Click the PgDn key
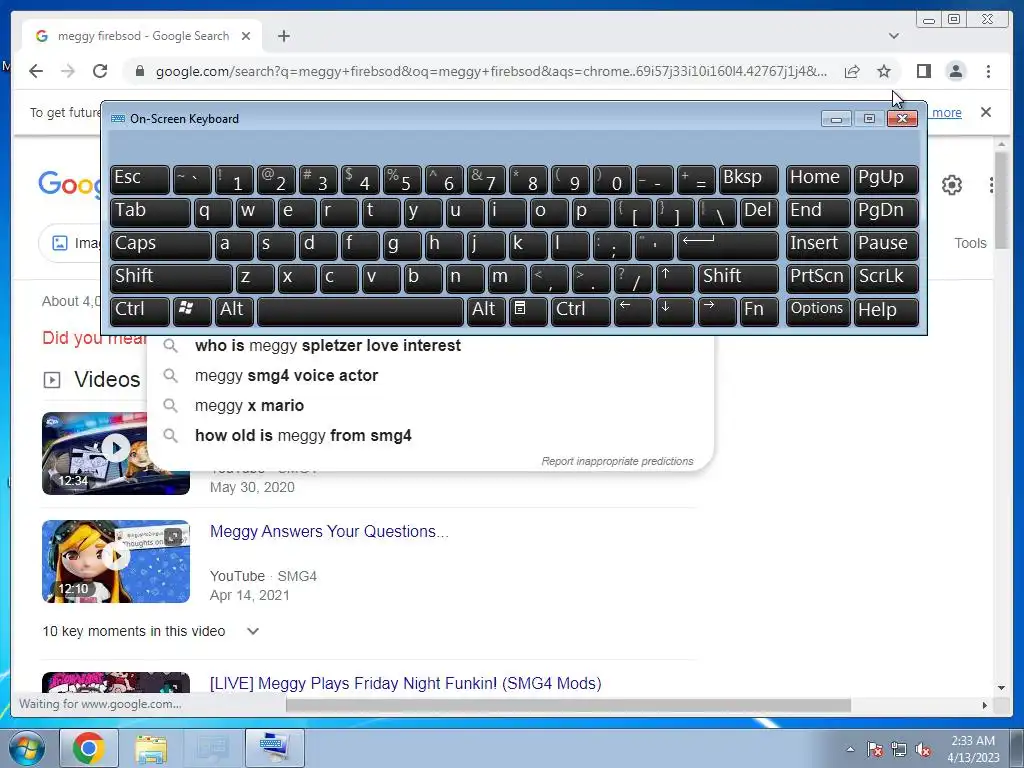1024x768 pixels. point(886,213)
